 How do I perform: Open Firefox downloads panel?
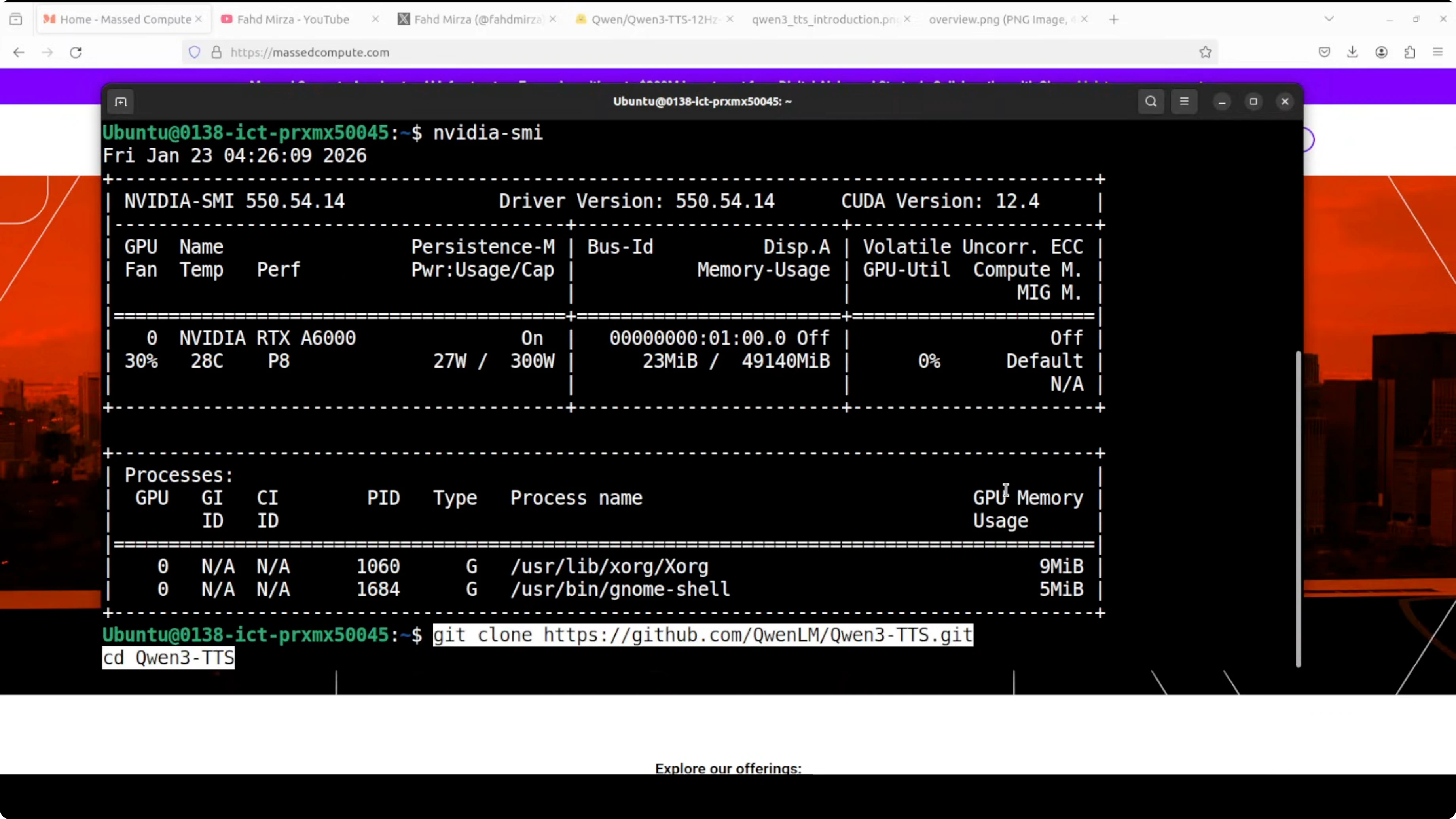point(1352,53)
